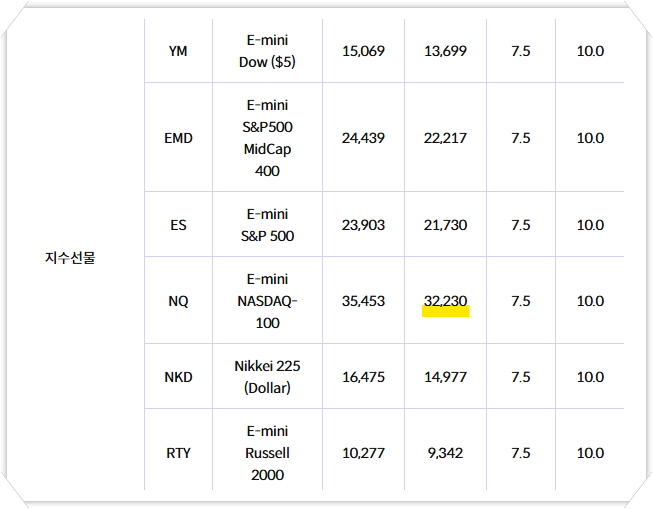Click the NQ symbol cell
This screenshot has width=653, height=509.
(x=178, y=301)
